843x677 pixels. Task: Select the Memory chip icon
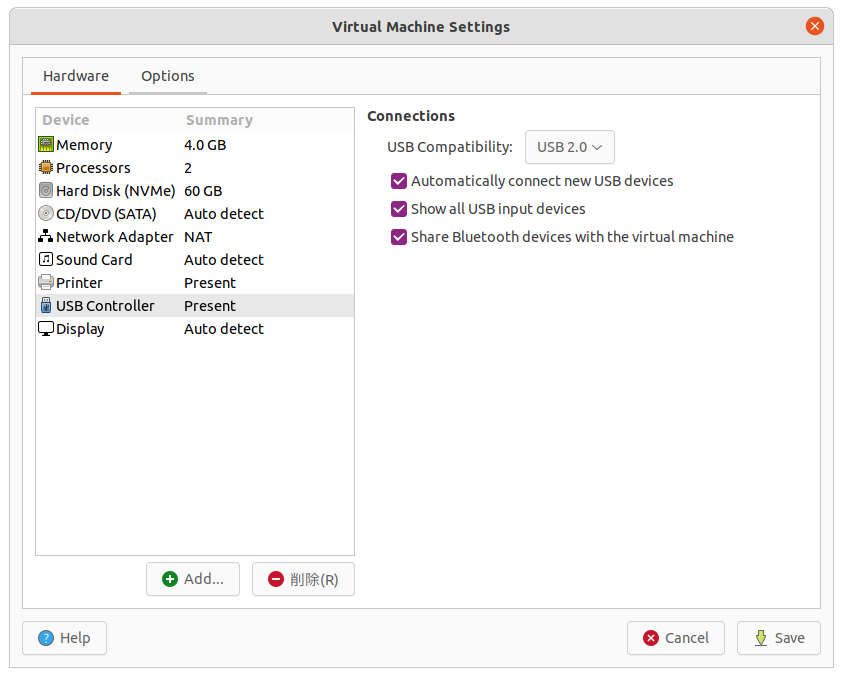(x=46, y=144)
